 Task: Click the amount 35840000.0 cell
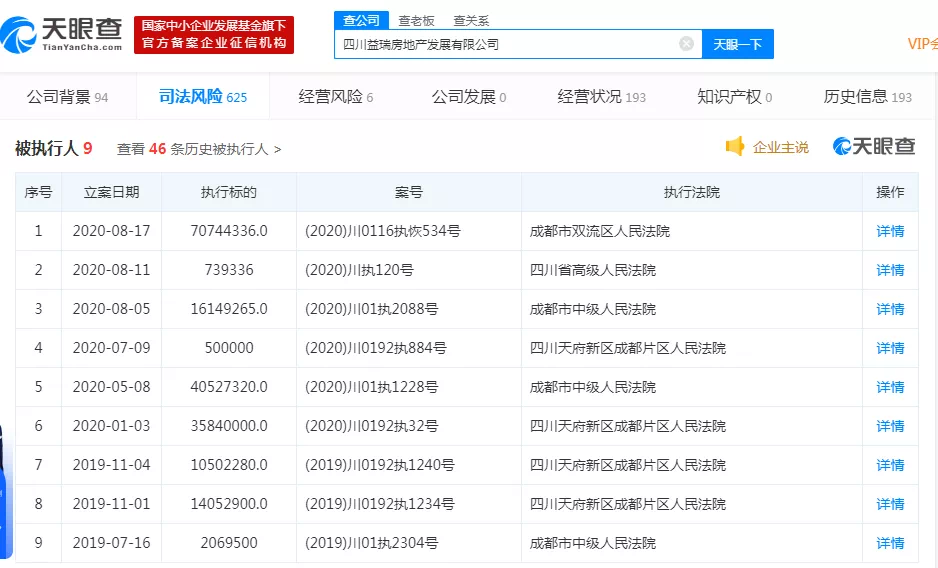click(229, 426)
